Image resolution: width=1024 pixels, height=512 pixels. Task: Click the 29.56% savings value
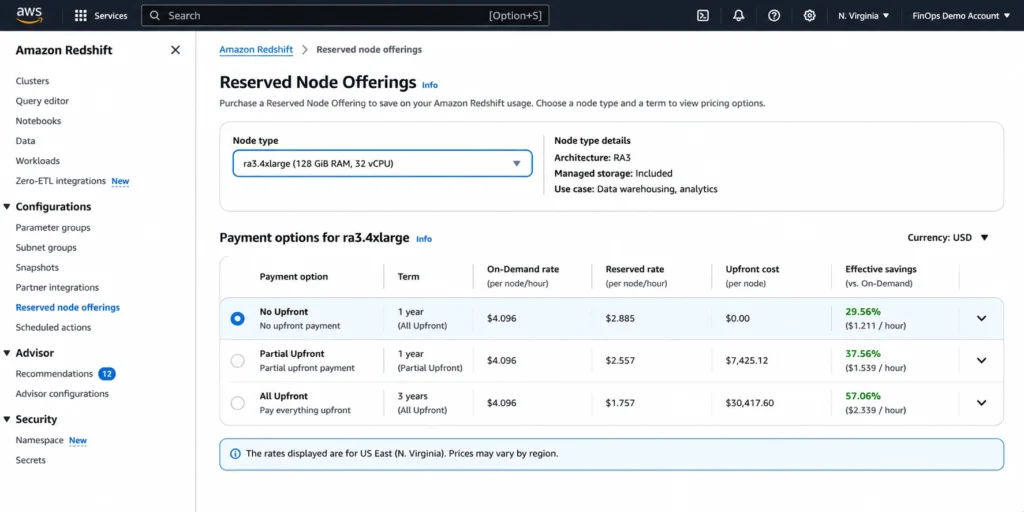click(x=863, y=312)
